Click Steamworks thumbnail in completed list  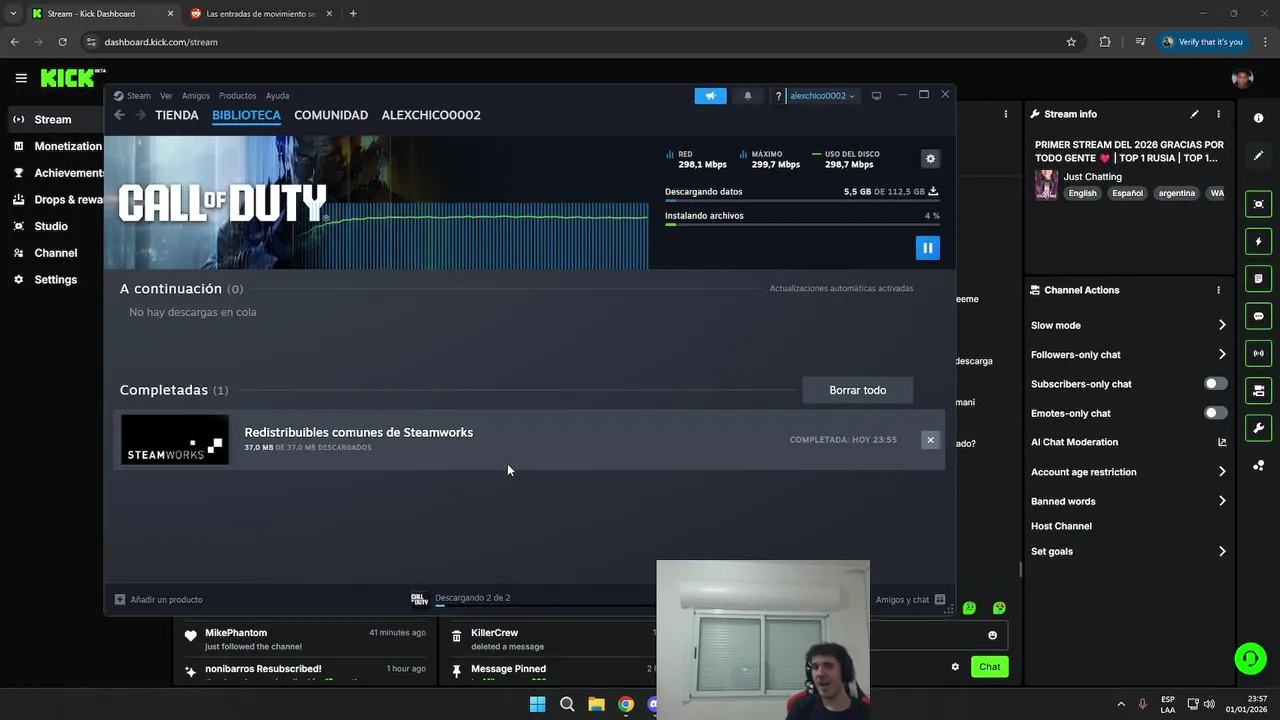coord(175,440)
